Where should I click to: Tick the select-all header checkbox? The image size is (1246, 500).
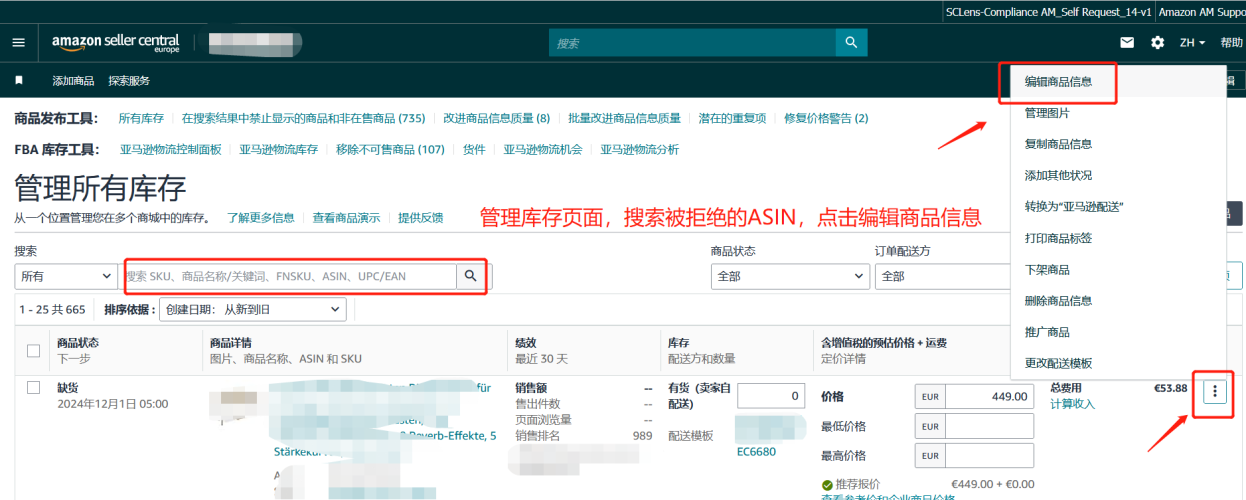[34, 350]
